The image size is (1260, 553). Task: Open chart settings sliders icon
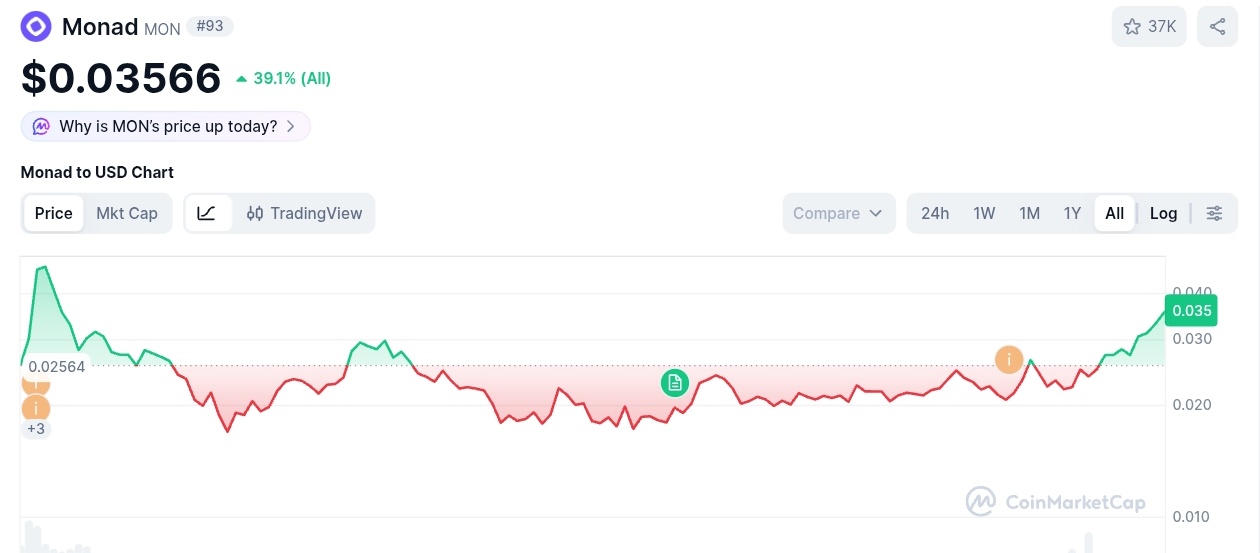(1214, 213)
